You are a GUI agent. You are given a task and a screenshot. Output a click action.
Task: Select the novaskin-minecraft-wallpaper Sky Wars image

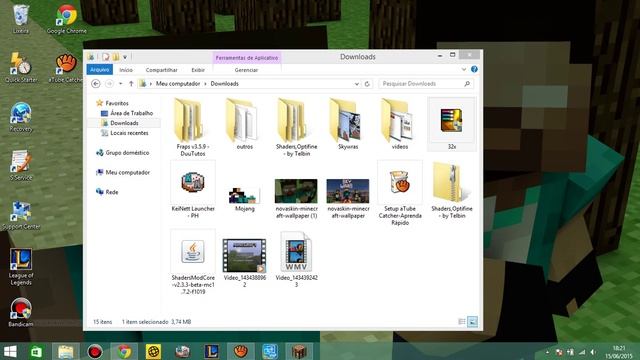pos(348,199)
